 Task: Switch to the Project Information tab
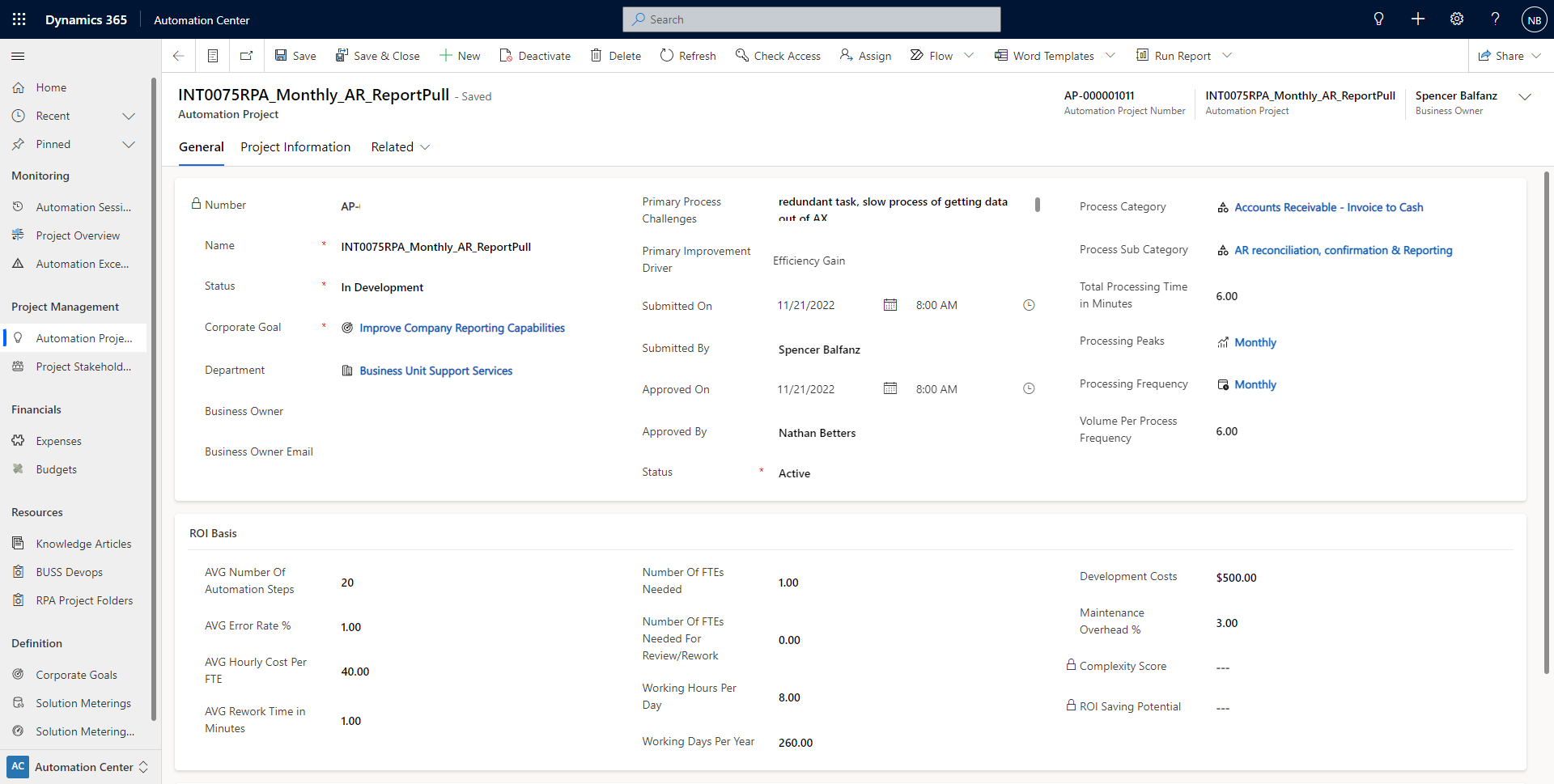pyautogui.click(x=295, y=146)
